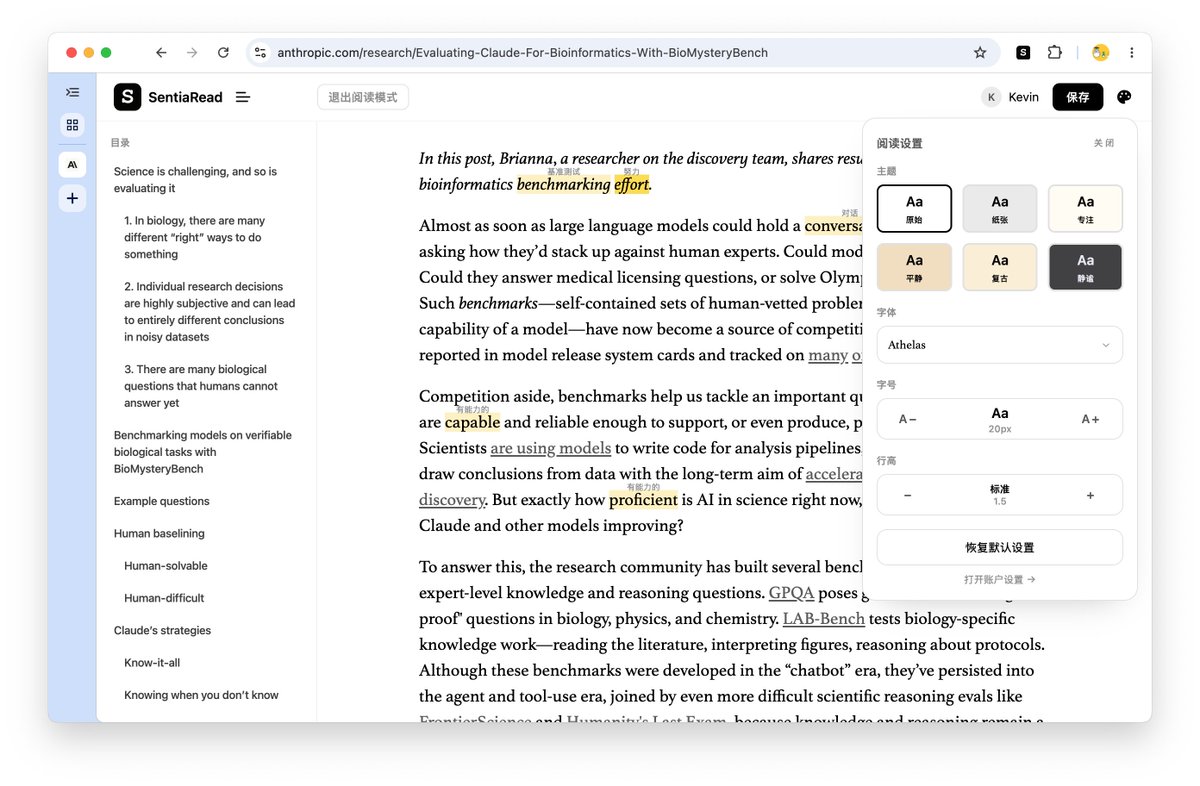Go to 'Human baselining' section

[x=159, y=534]
